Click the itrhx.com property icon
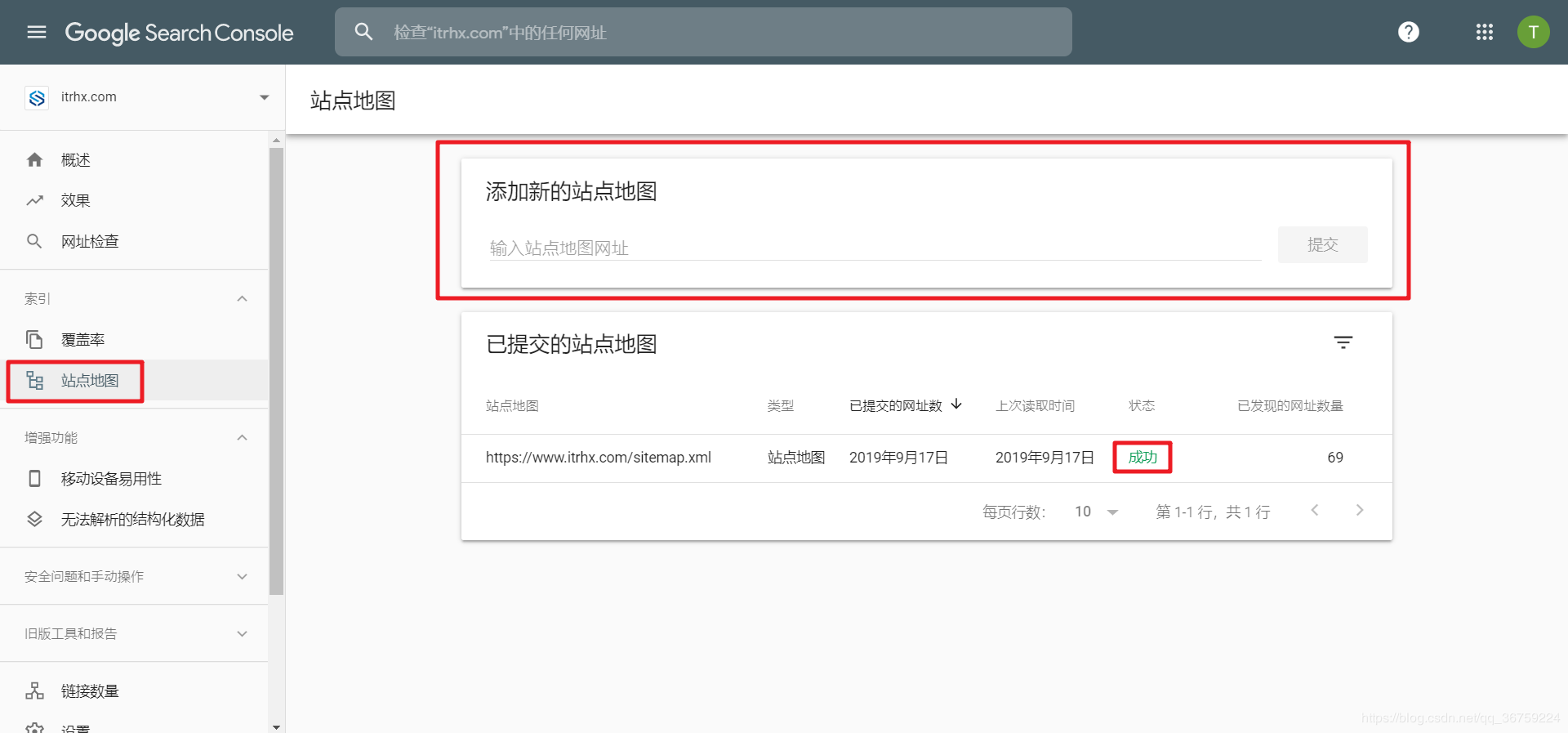This screenshot has width=1568, height=733. [37, 97]
